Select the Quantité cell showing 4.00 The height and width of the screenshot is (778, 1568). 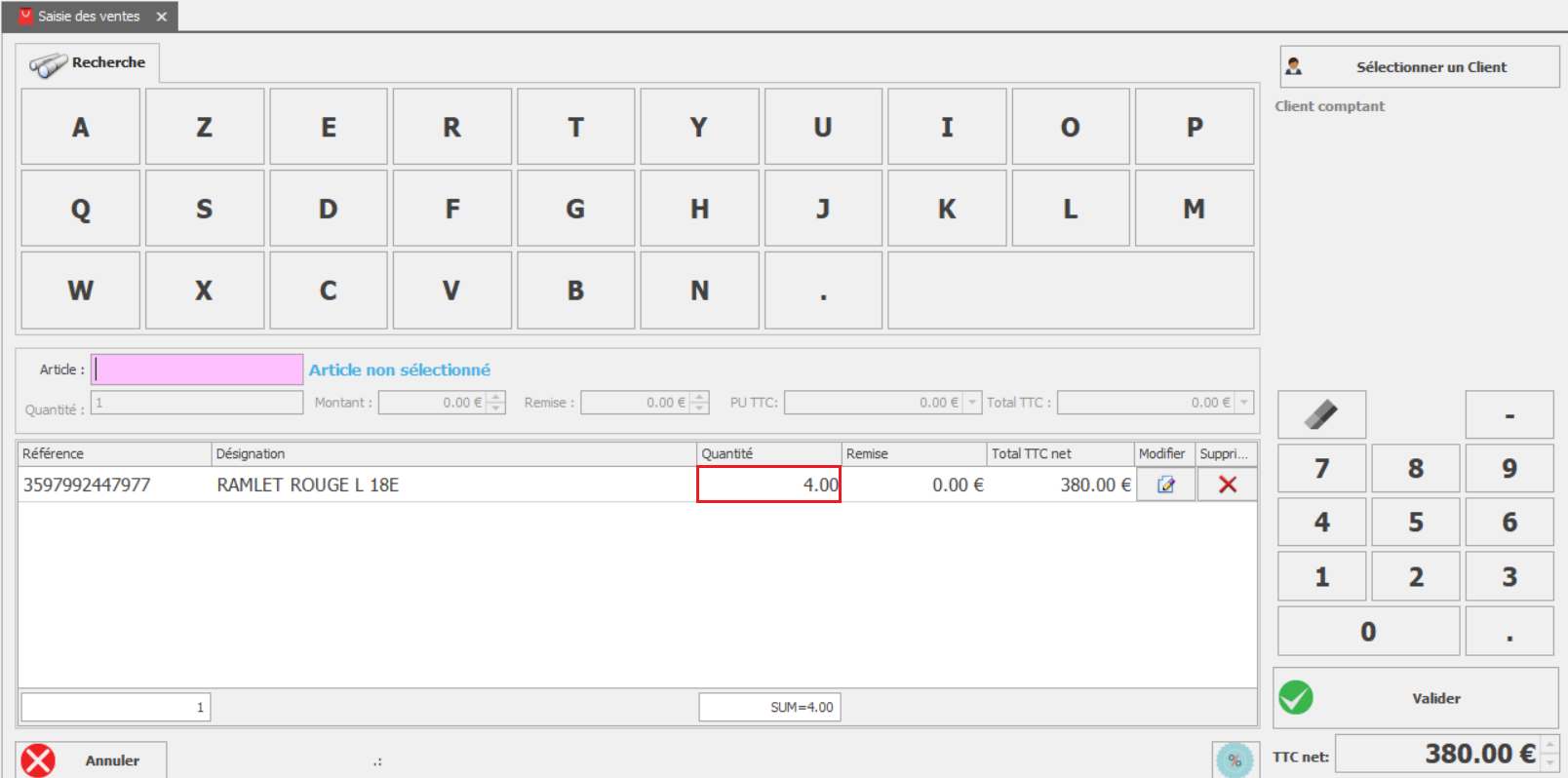tap(768, 485)
